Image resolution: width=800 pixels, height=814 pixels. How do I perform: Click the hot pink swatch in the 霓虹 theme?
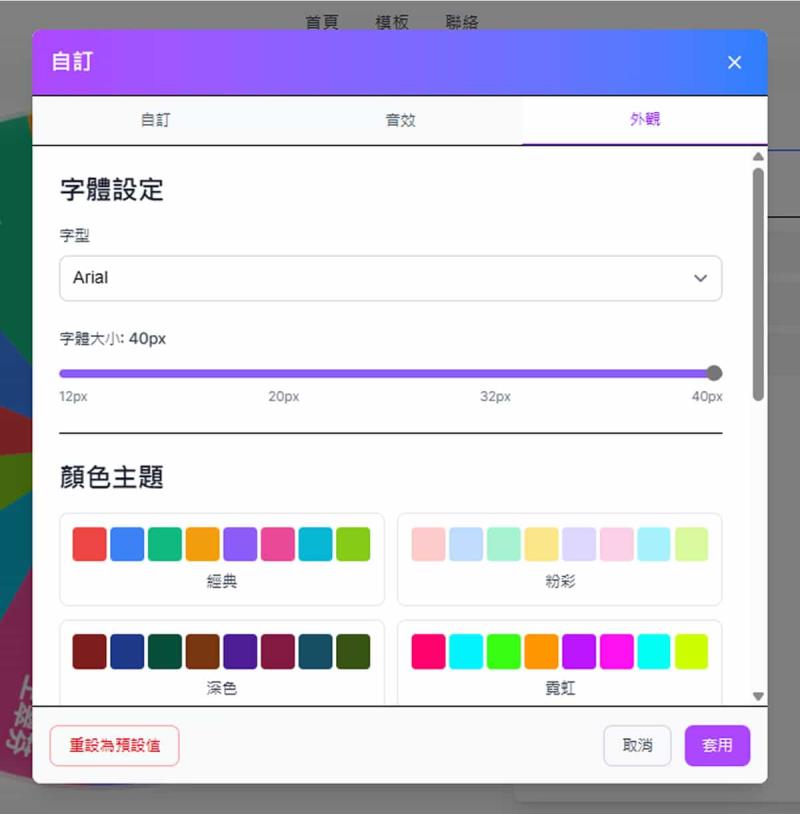428,651
